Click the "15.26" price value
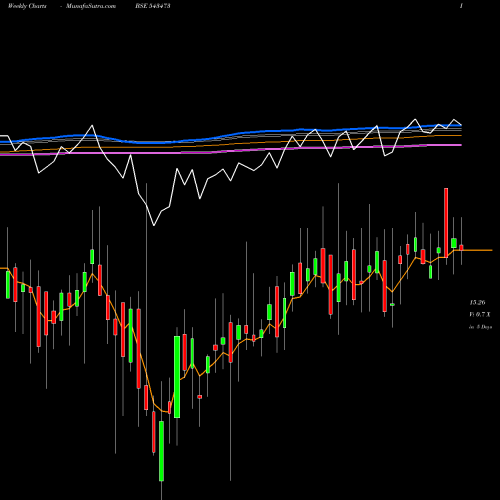Viewport: 500px width, 500px height. tap(477, 302)
